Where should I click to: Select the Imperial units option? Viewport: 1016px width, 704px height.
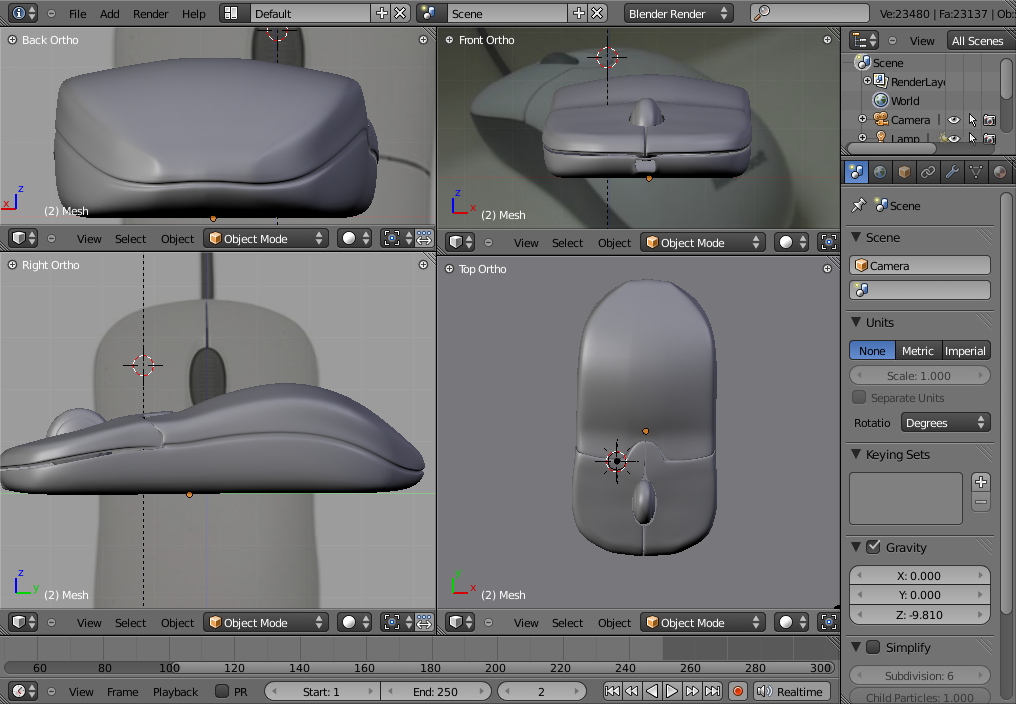point(965,351)
